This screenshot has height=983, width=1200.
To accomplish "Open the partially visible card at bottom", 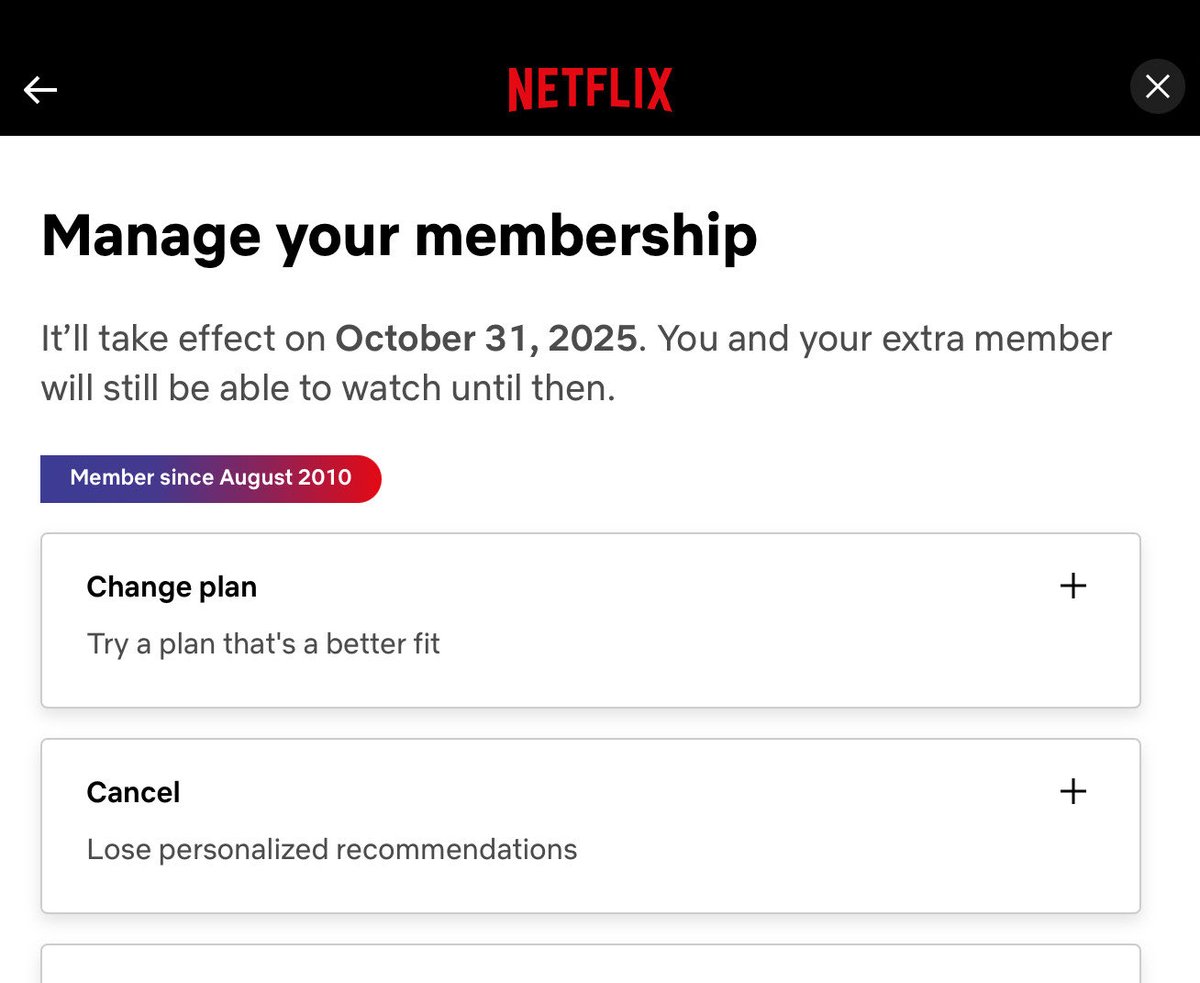I will tap(590, 964).
